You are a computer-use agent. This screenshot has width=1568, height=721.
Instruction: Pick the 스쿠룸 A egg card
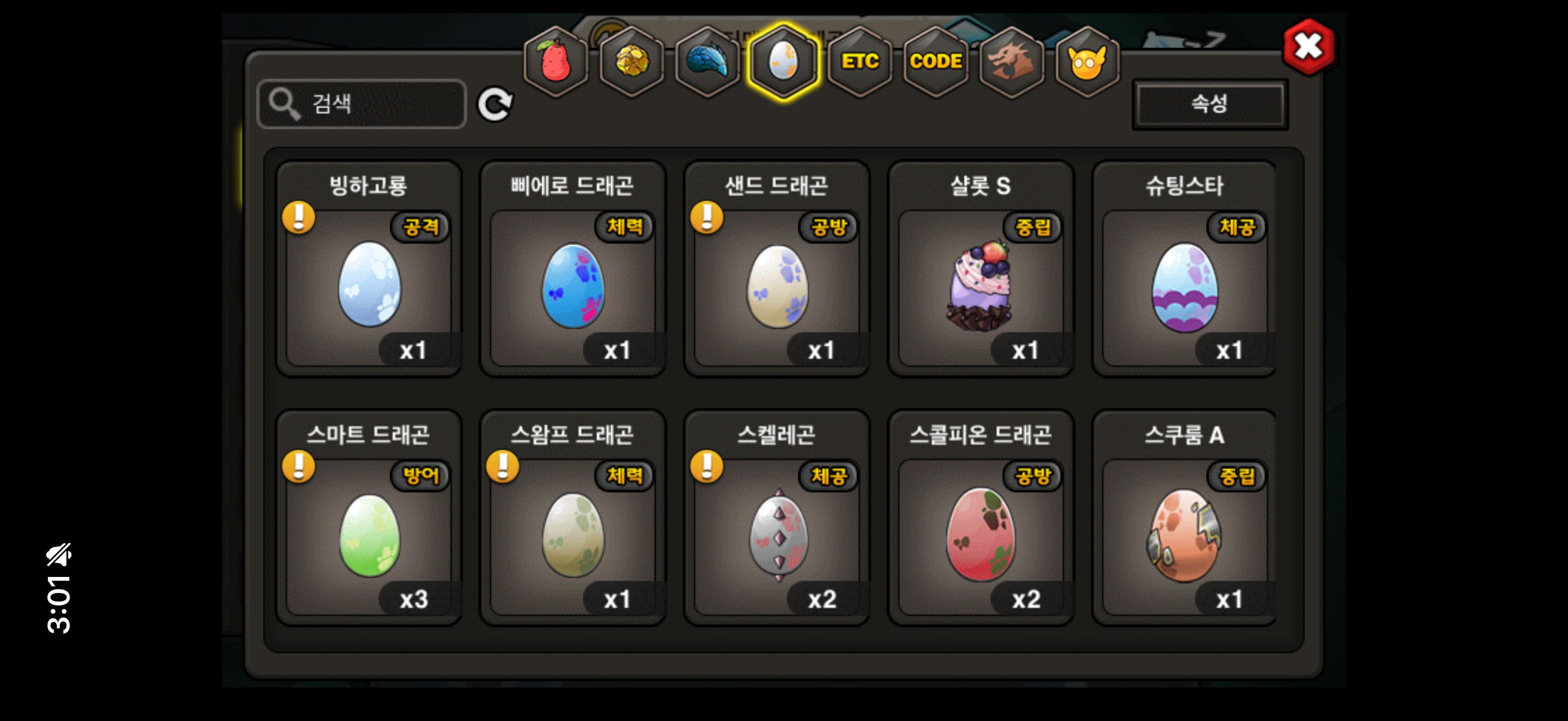(x=1184, y=517)
